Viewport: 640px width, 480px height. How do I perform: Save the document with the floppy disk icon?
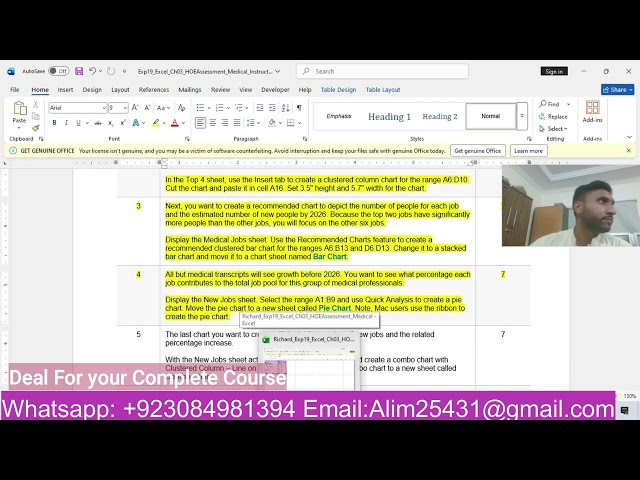(79, 71)
